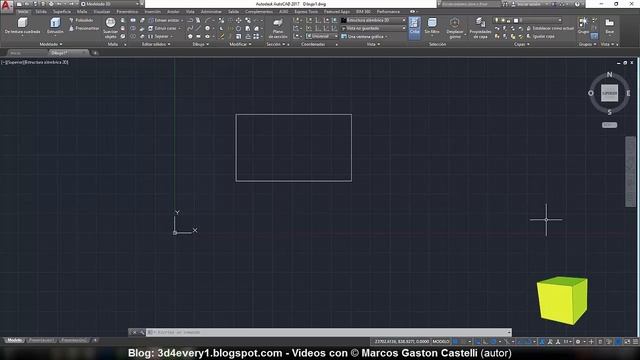The width and height of the screenshot is (640, 360).
Task: Click the Plano de sección tool
Action: point(278,28)
